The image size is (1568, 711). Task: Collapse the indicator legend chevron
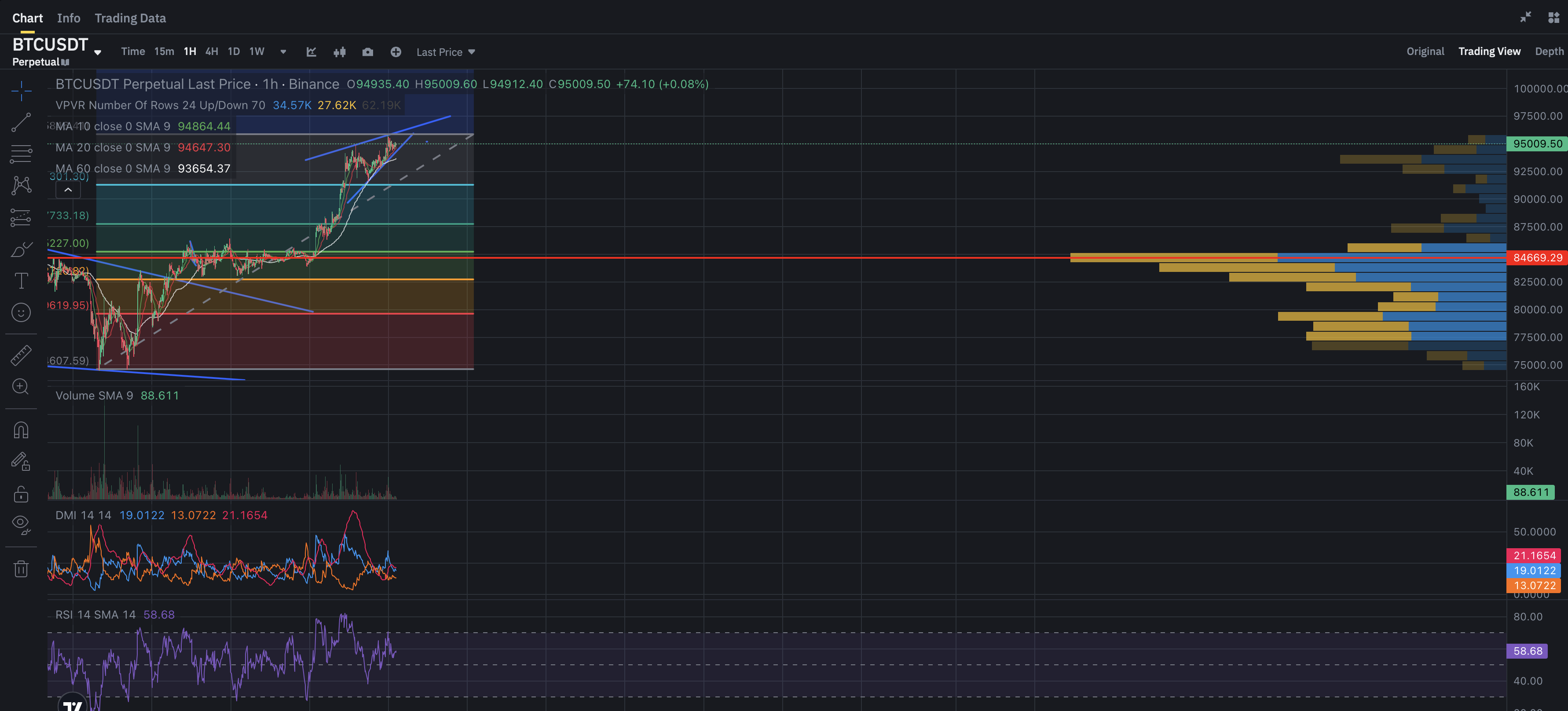(x=68, y=190)
